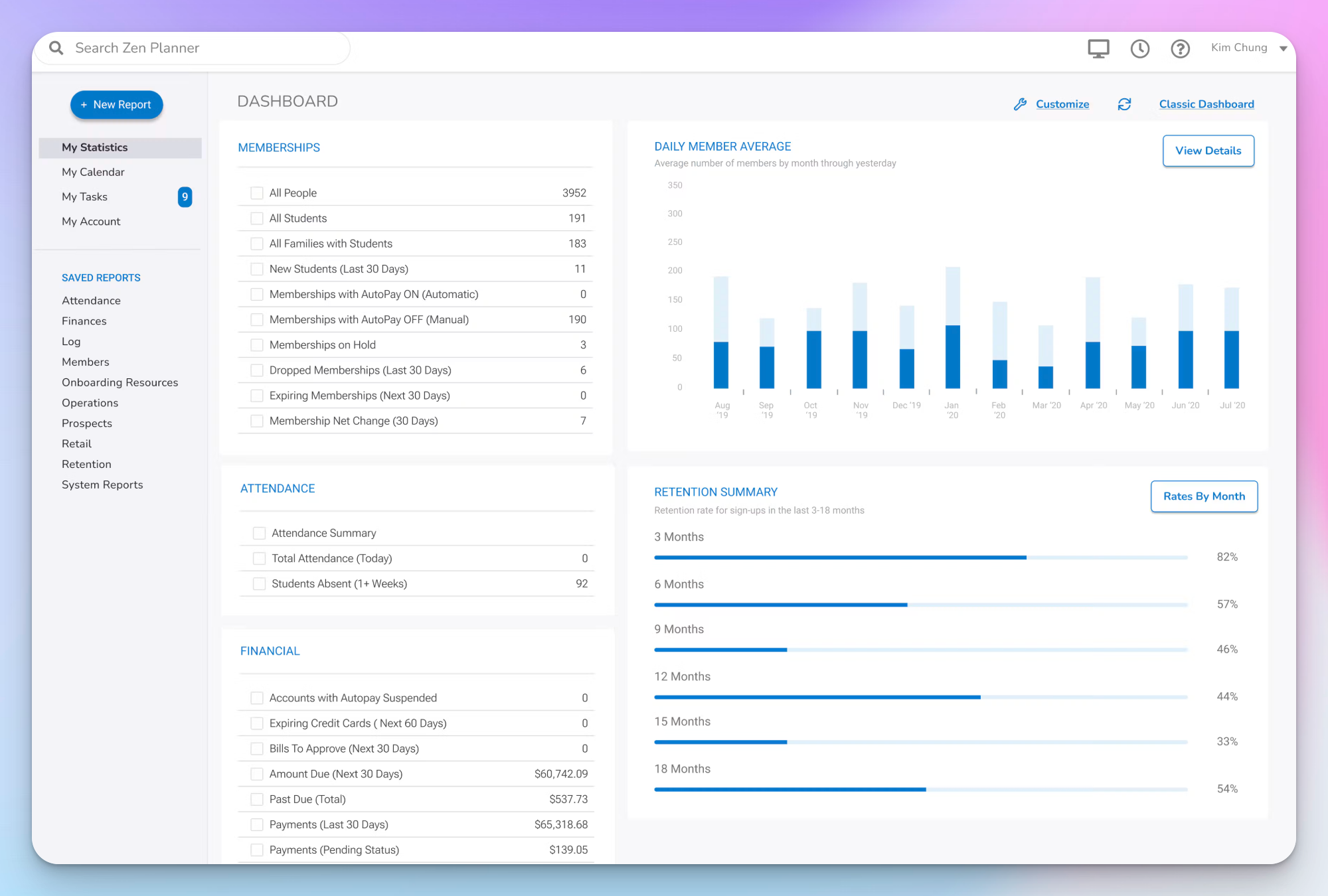Screen dimensions: 1328x896
Task: Click the 92 students absent count
Action: click(582, 584)
